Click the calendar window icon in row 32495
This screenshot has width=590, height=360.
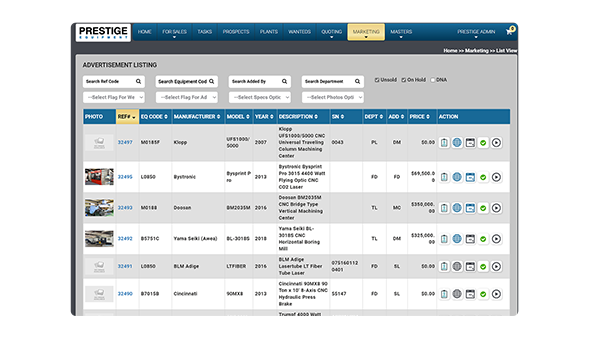(x=470, y=177)
